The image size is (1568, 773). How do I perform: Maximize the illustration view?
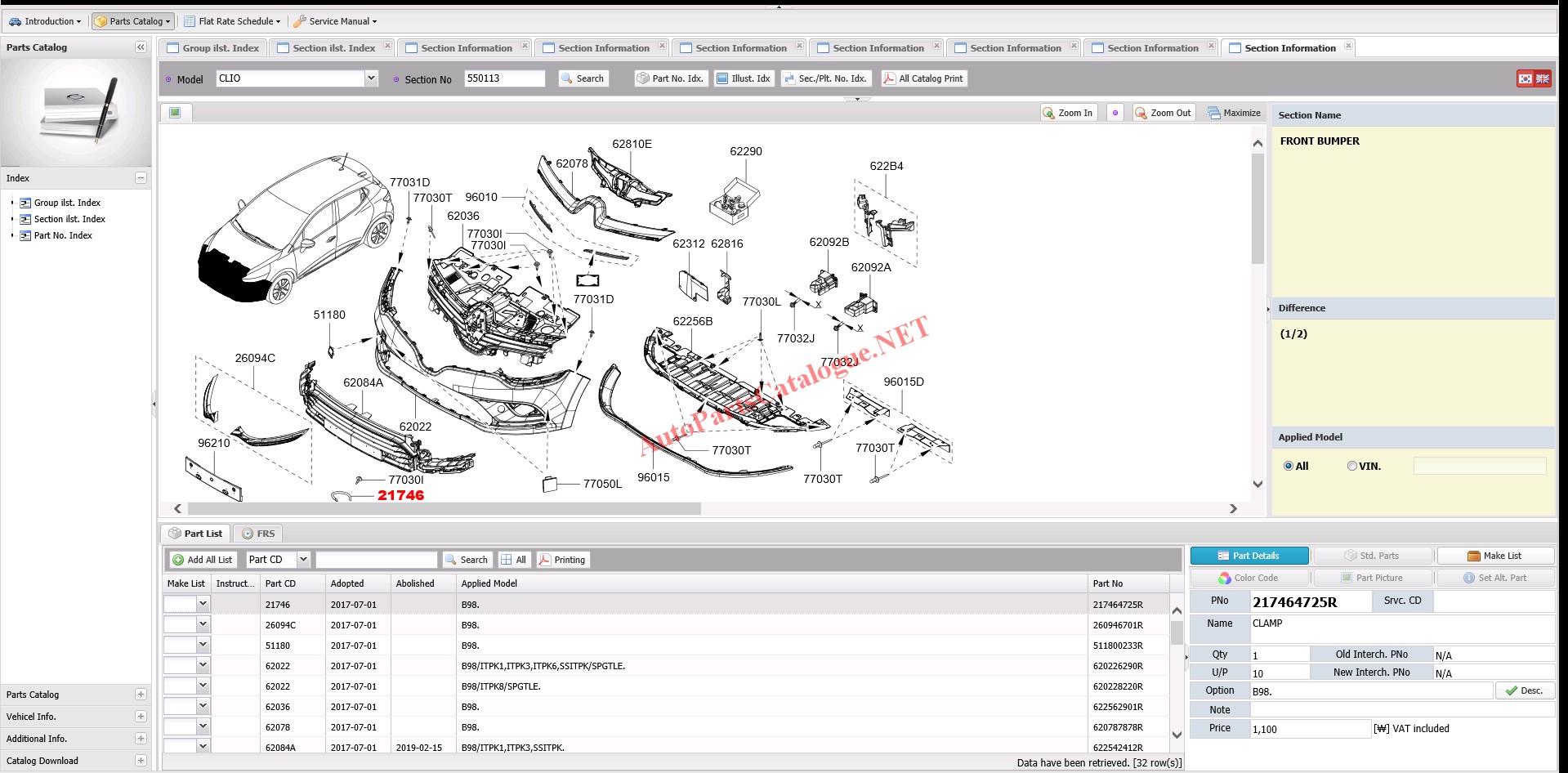[1235, 114]
